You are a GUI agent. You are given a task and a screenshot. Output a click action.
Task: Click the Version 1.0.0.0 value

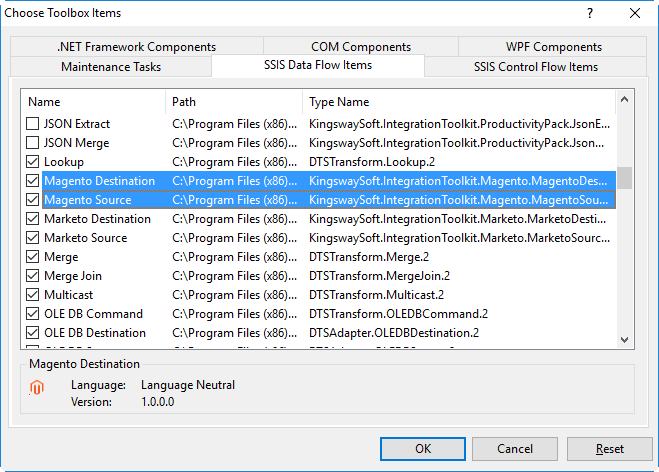click(x=158, y=402)
